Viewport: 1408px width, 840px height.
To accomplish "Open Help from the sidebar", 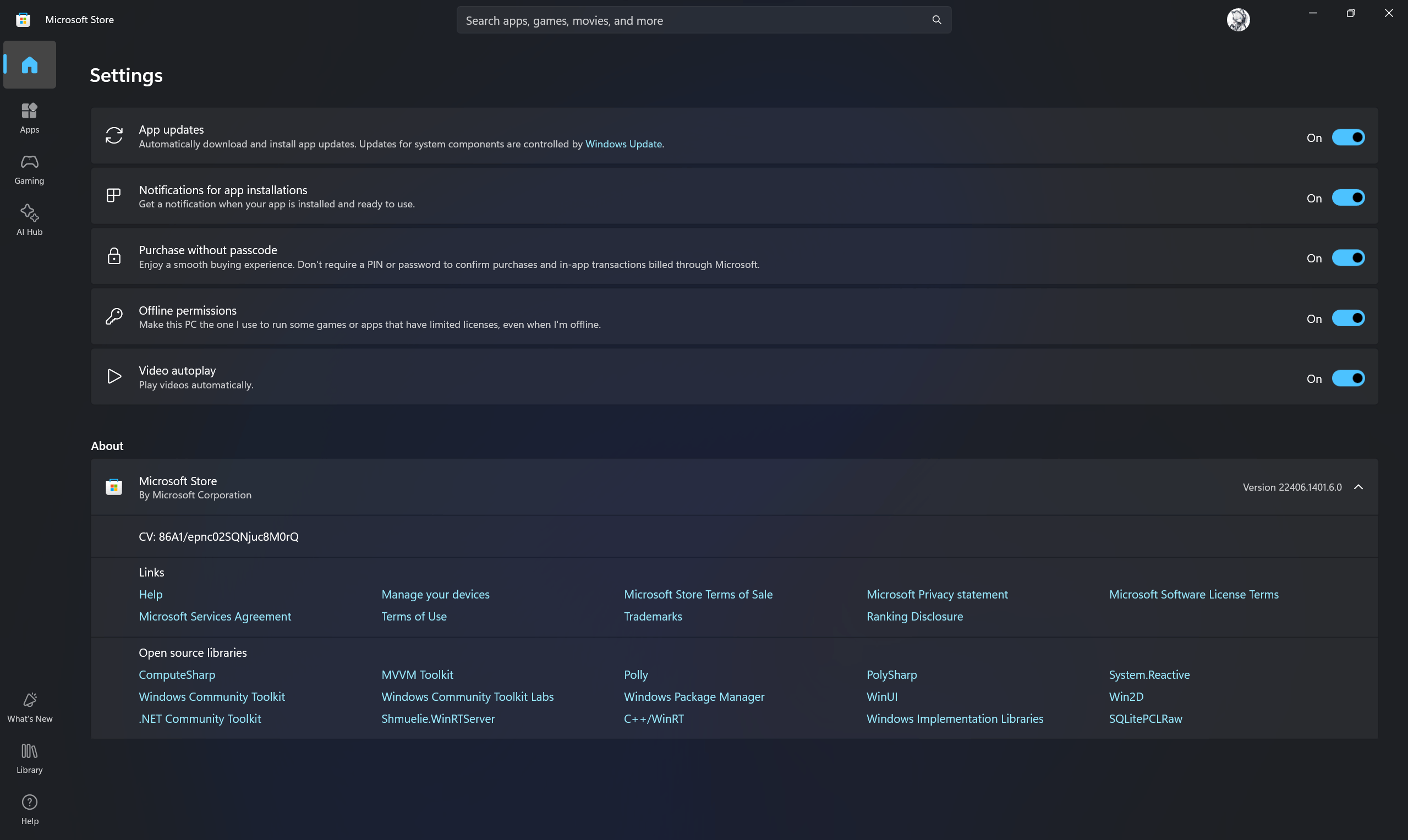I will 30,809.
